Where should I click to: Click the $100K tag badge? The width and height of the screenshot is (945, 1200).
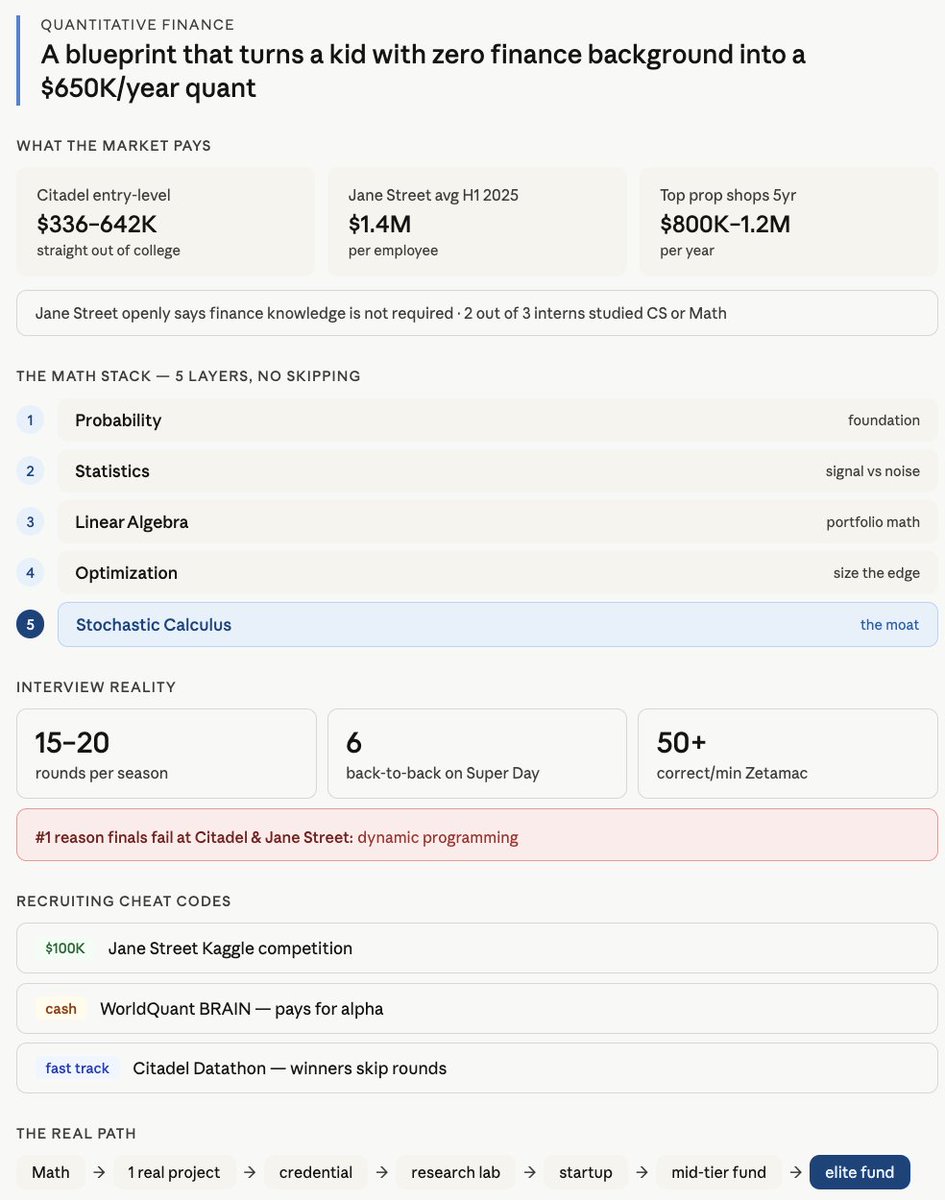point(65,948)
